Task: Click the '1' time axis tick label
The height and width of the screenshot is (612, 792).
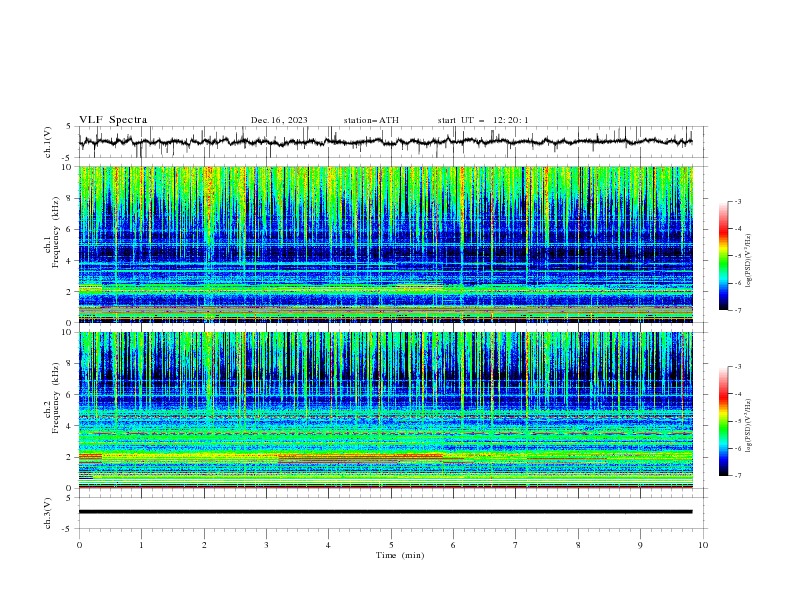Action: (x=141, y=545)
